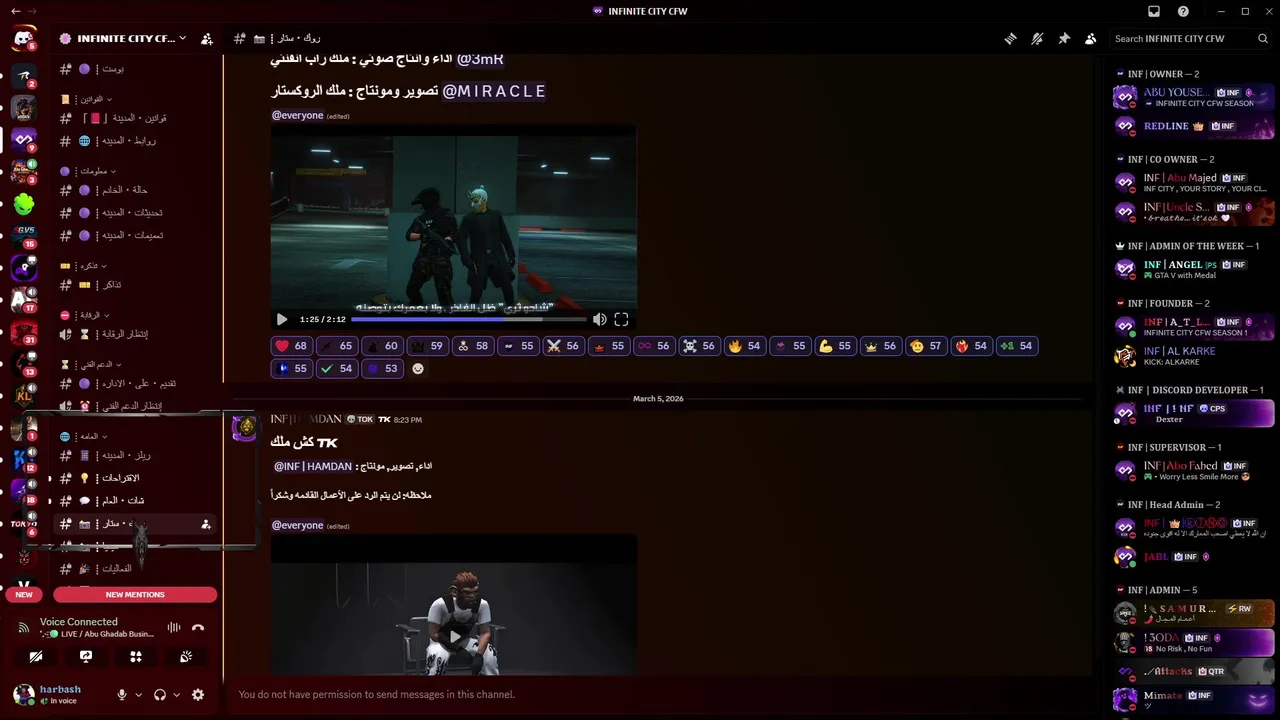Collapse the الرقابة channel category

84,315
